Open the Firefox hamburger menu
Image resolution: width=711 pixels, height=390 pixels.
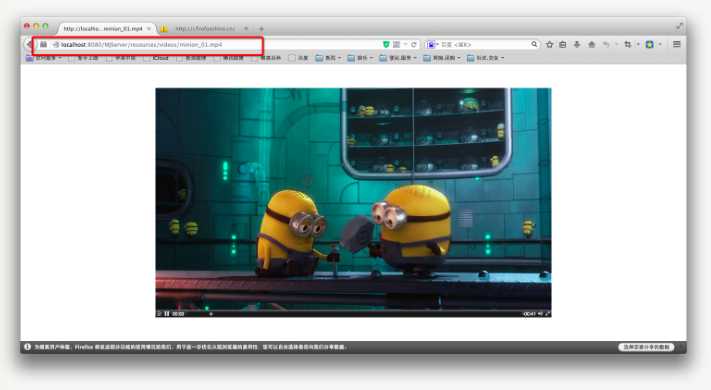tap(677, 44)
